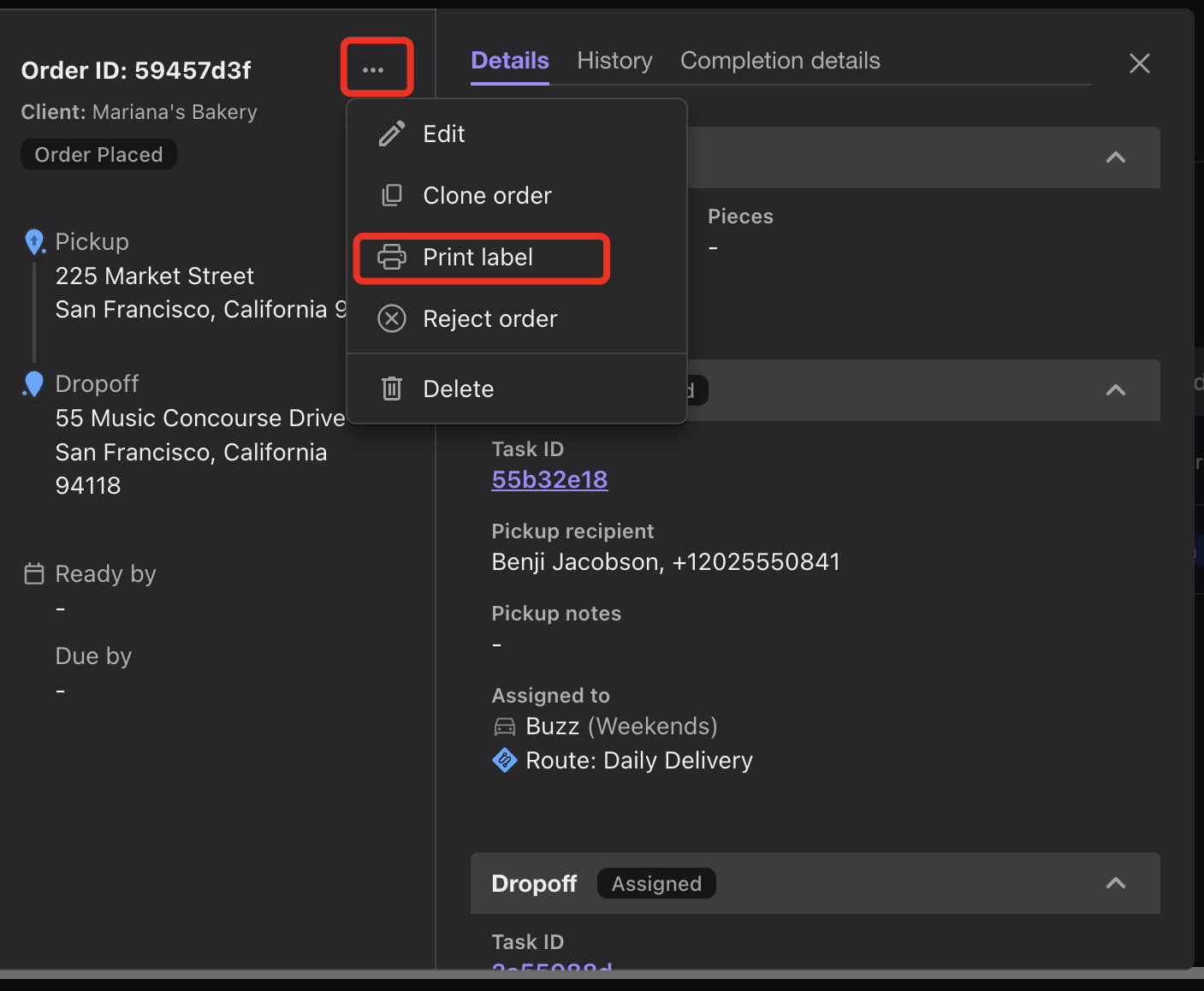Image resolution: width=1204 pixels, height=991 pixels.
Task: Collapse the Dropoff task section
Action: [1115, 883]
